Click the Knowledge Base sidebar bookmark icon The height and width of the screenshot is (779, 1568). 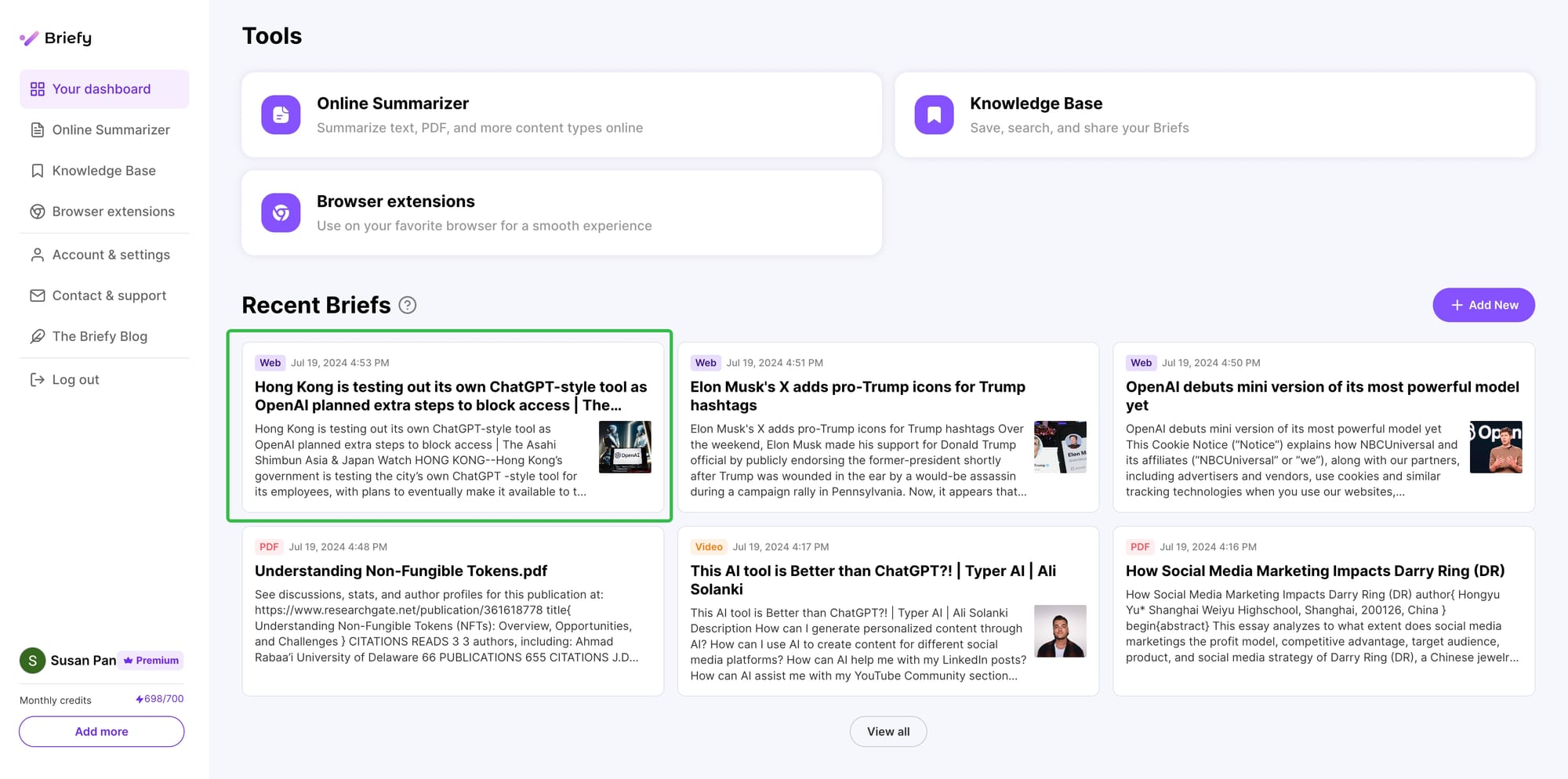(38, 171)
